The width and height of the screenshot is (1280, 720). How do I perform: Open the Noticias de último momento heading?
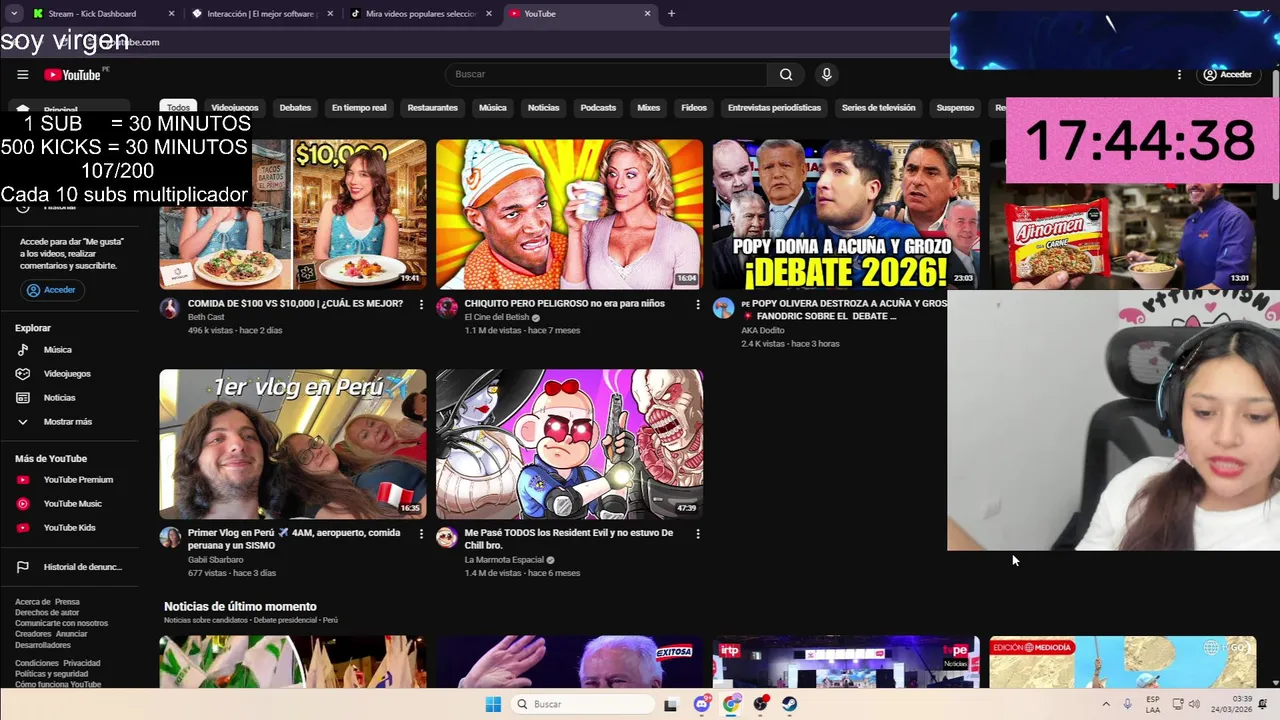click(x=240, y=606)
